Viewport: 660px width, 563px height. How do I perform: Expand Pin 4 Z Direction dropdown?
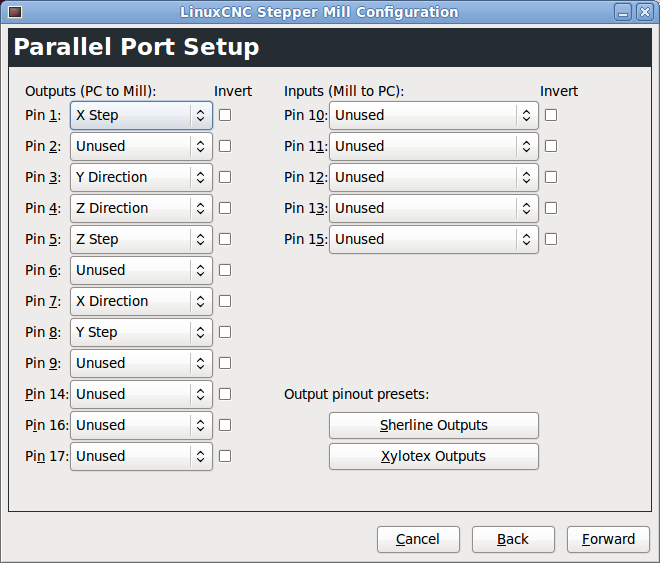(141, 208)
